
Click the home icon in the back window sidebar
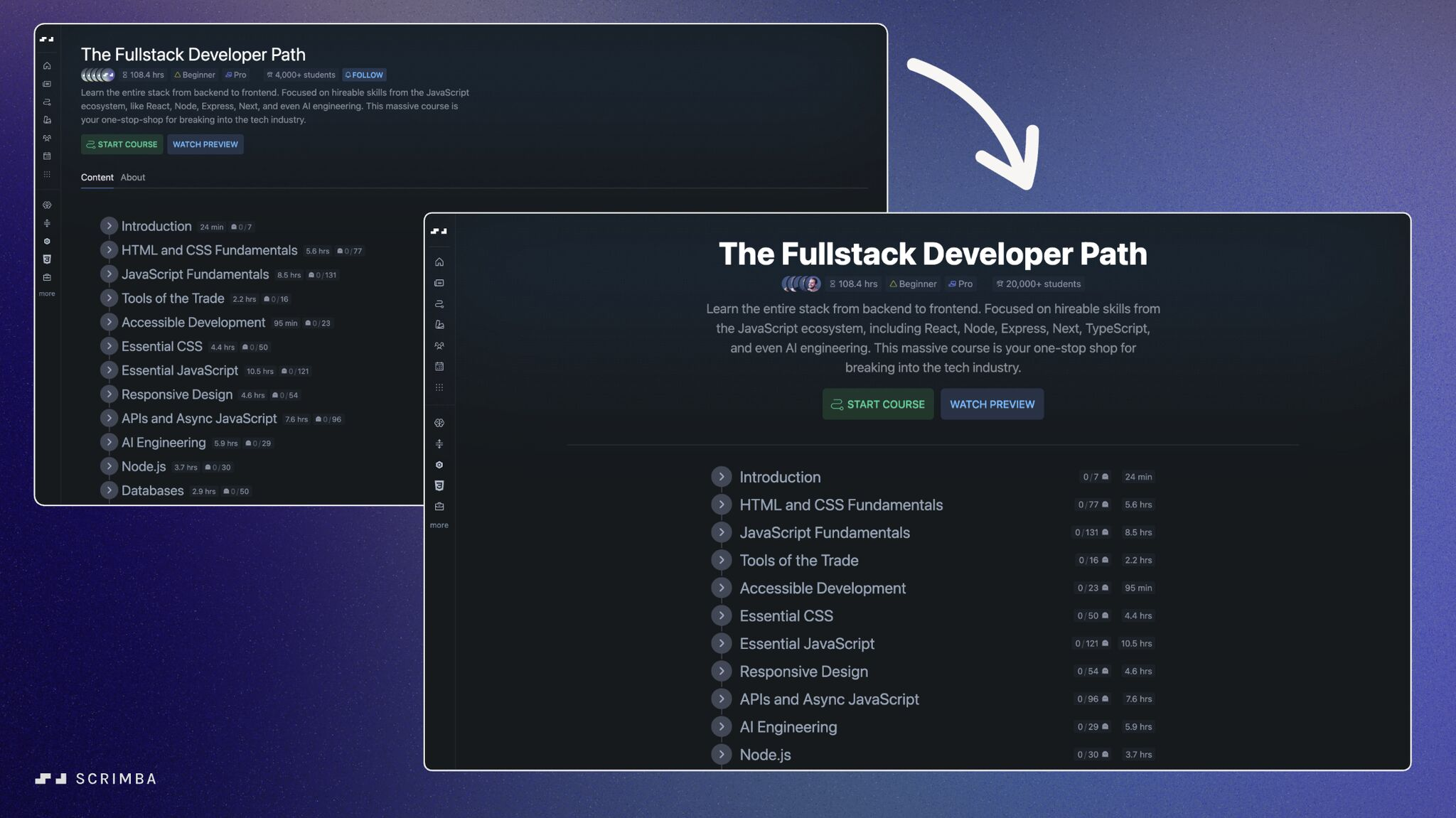47,66
